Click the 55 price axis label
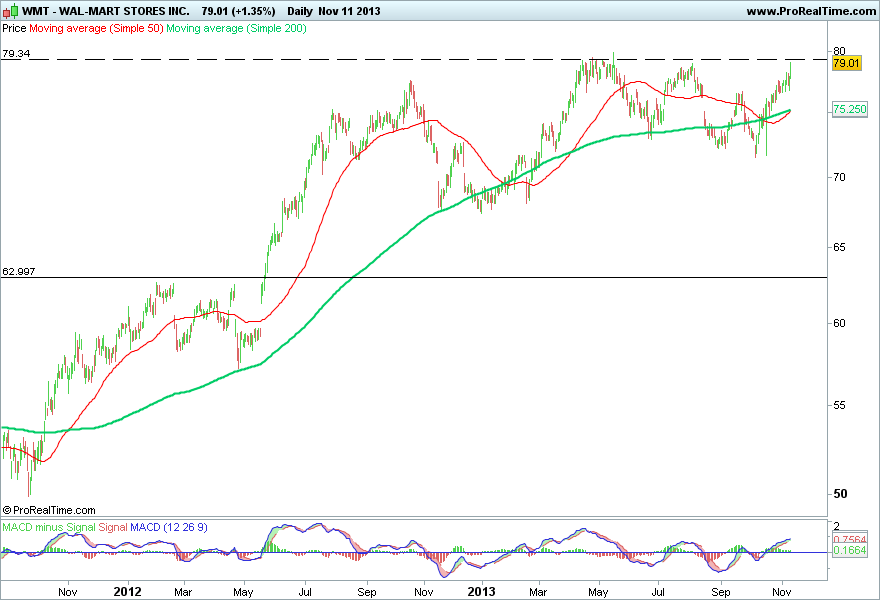 840,405
